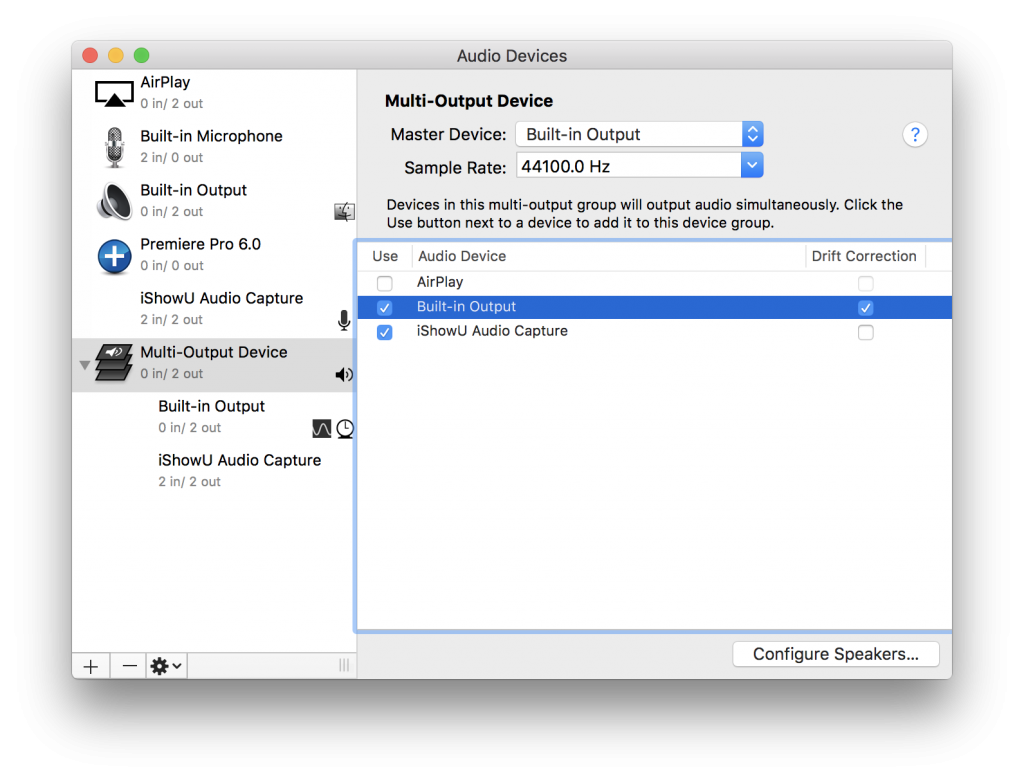Click the Configure Speakers button
Viewport: 1024px width, 782px height.
(x=835, y=653)
